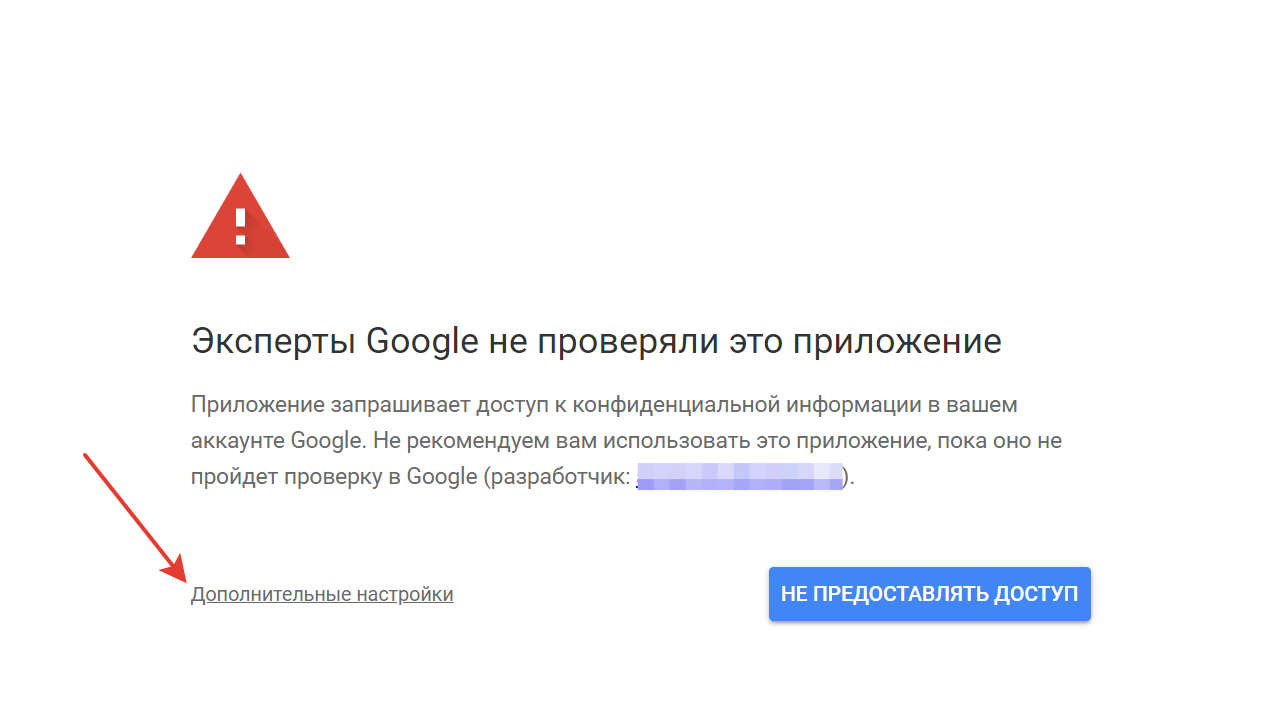The height and width of the screenshot is (720, 1280).
Task: Click the first word Приложение in paragraph
Action: coord(258,405)
